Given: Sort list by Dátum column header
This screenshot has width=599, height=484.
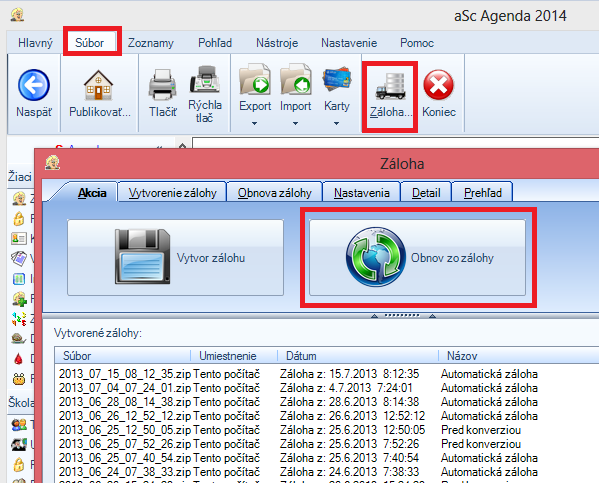Looking at the screenshot, I should coord(358,356).
